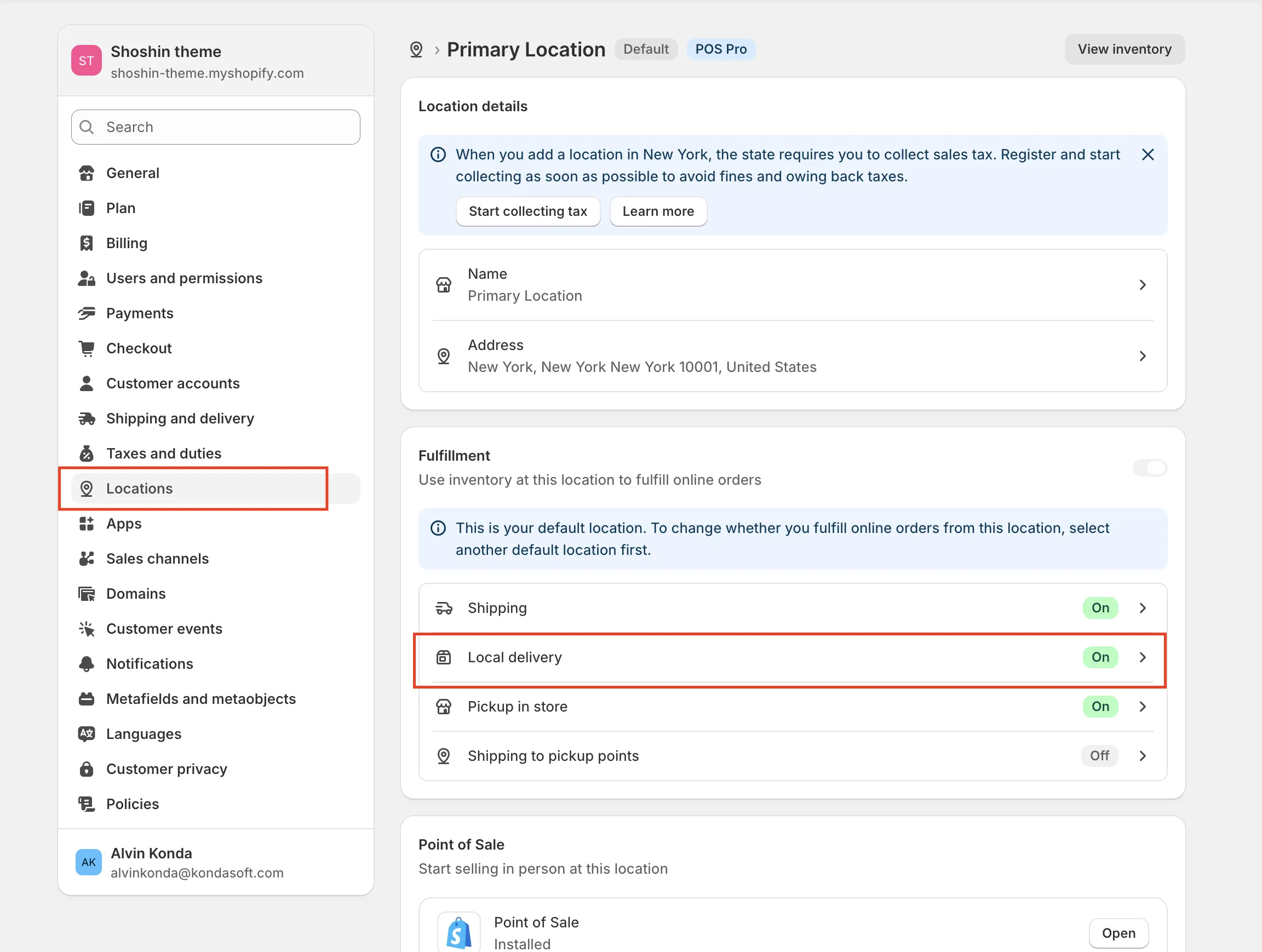Click the Shipping On status badge
This screenshot has width=1262, height=952.
coord(1099,607)
